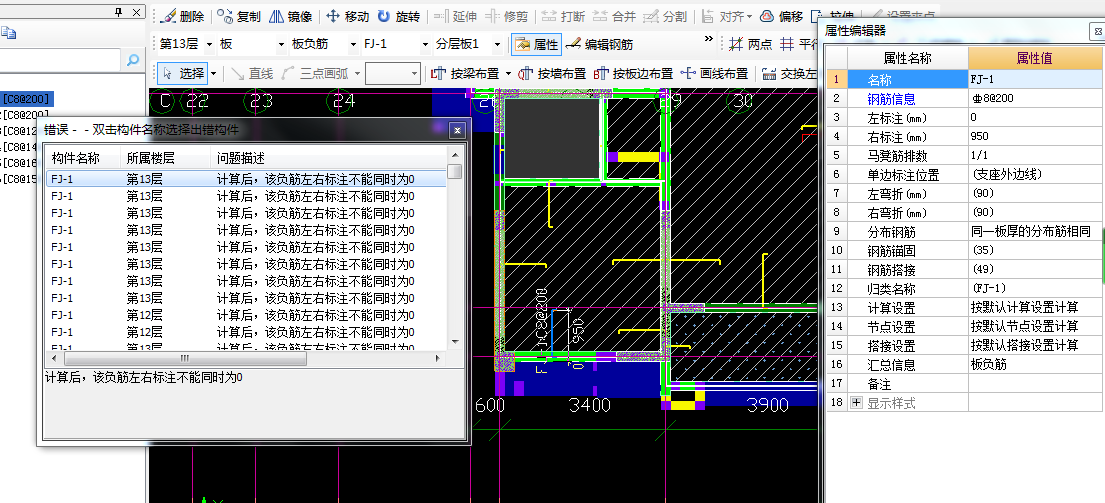Click the 右标注 value 950 cell
Image resolution: width=1105 pixels, height=503 pixels.
[x=1035, y=136]
